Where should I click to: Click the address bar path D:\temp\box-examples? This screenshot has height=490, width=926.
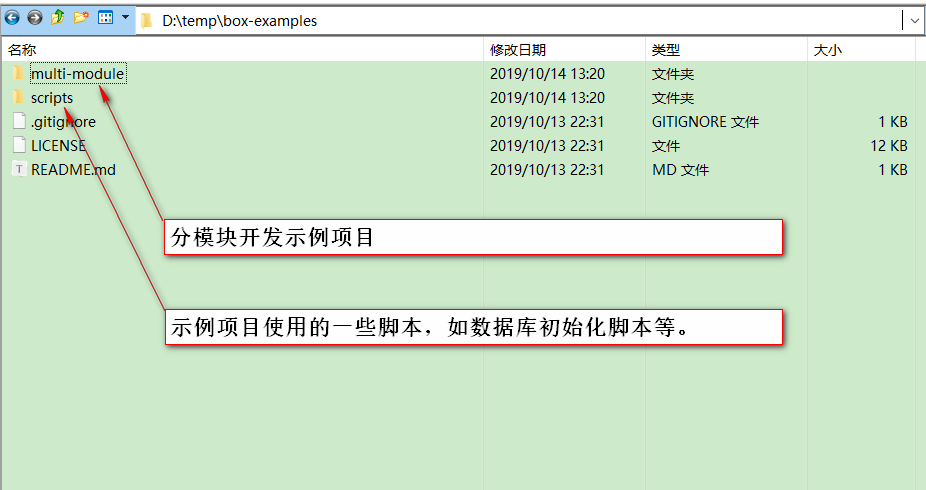pos(239,21)
